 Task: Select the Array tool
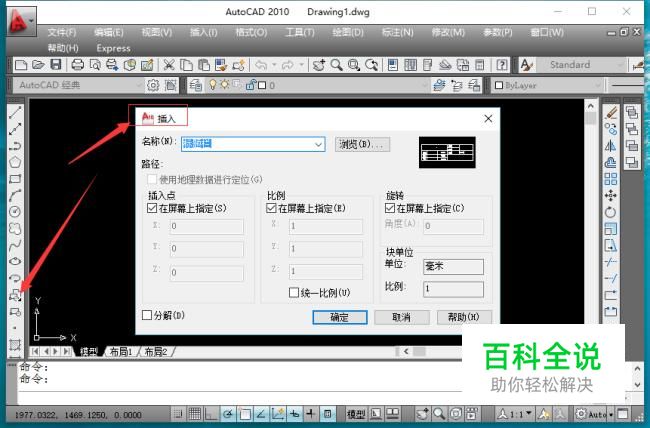point(611,179)
